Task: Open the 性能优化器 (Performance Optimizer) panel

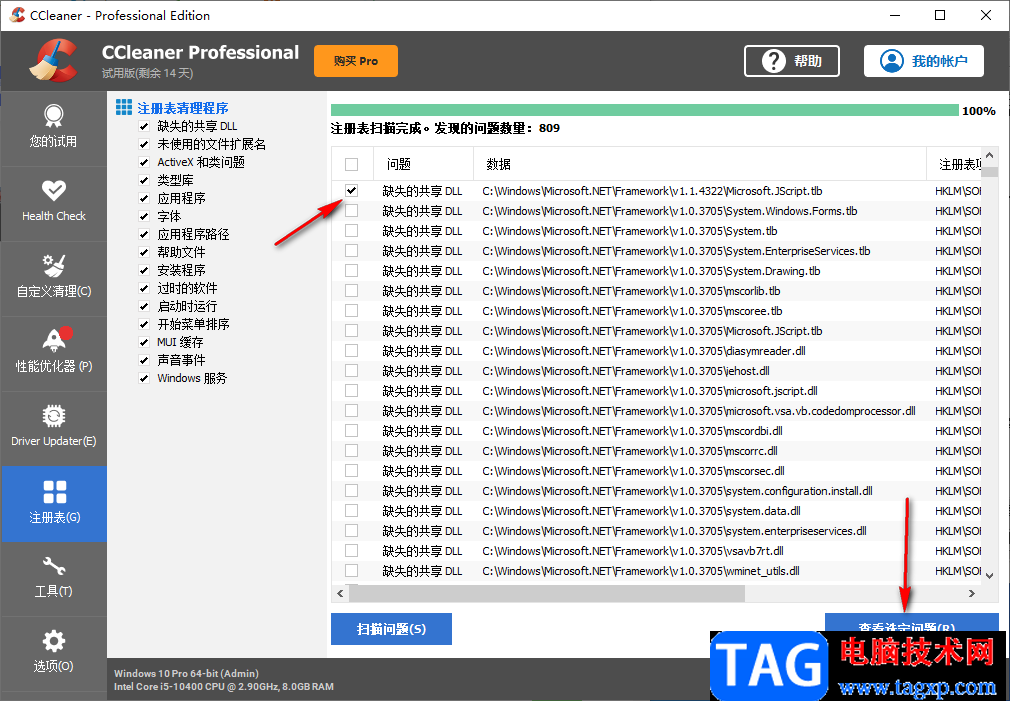Action: pyautogui.click(x=54, y=352)
